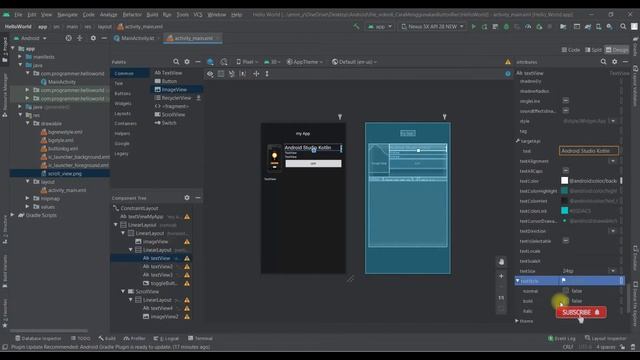This screenshot has width=640, height=360.
Task: Open the Pixel device preview dropdown
Action: [x=247, y=62]
